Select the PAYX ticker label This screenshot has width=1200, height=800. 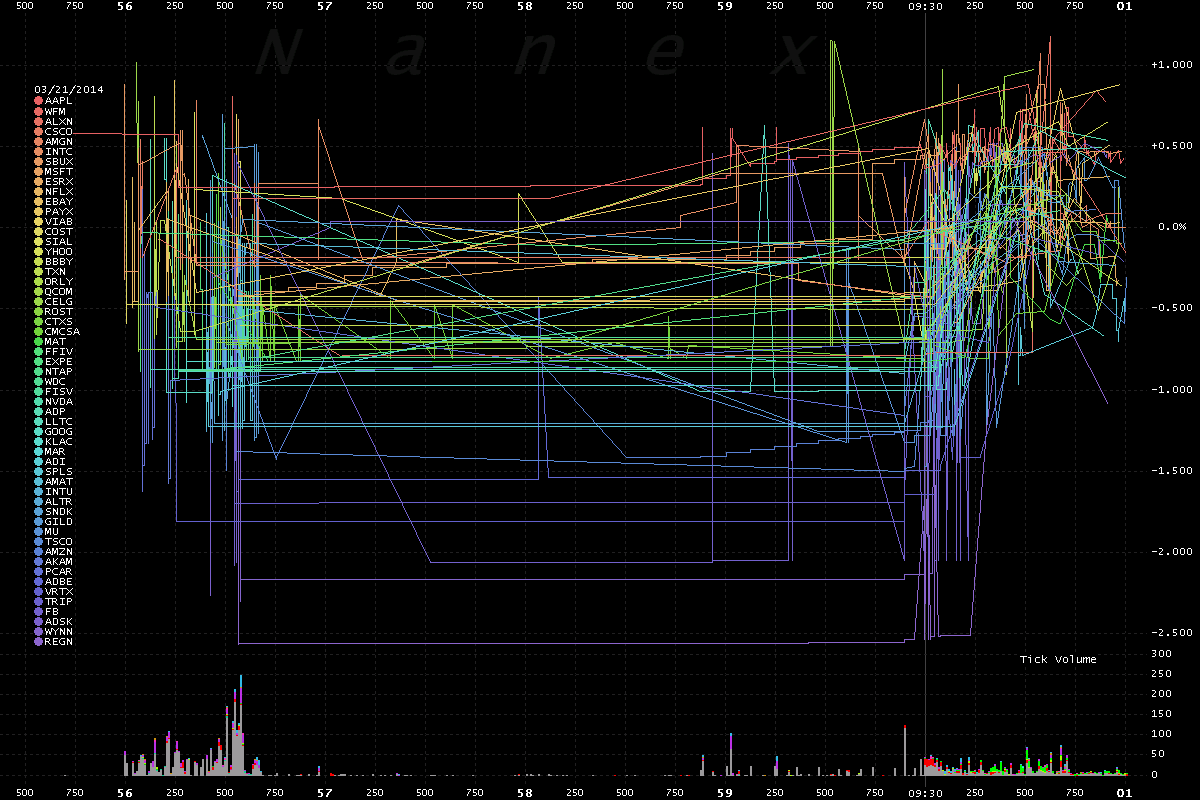pos(59,211)
